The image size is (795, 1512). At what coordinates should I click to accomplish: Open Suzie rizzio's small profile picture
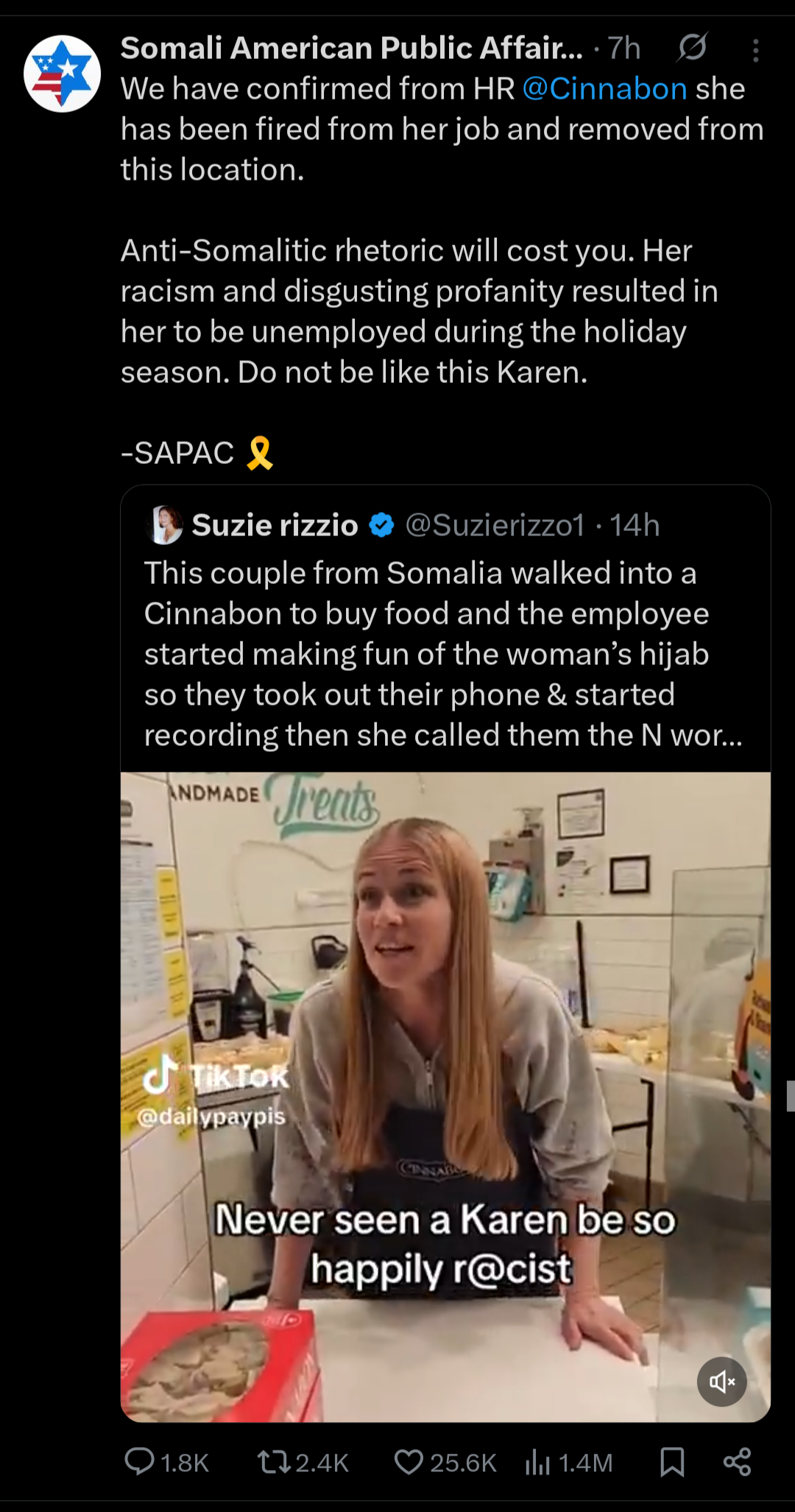166,525
